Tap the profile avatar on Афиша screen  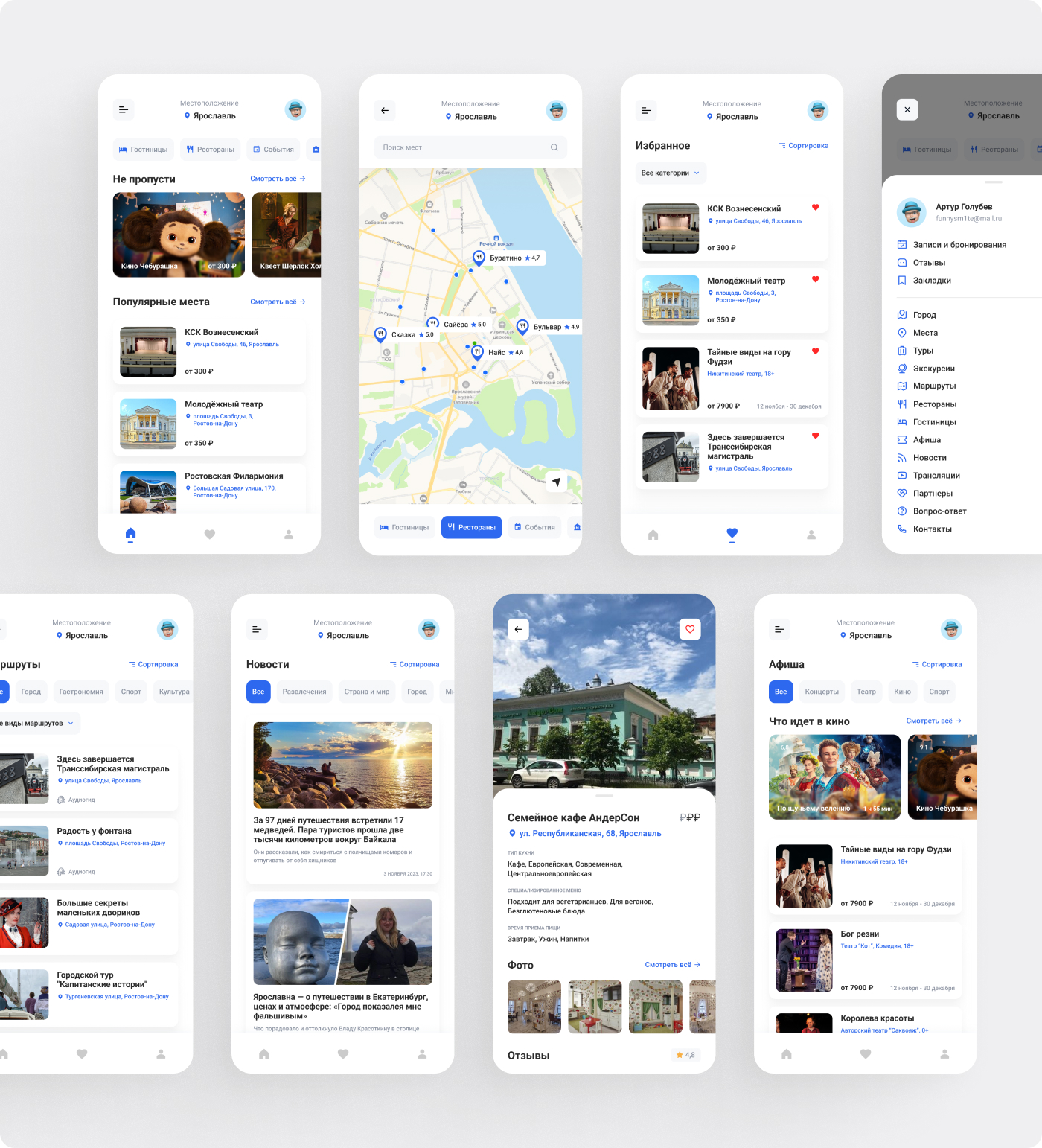pos(950,630)
